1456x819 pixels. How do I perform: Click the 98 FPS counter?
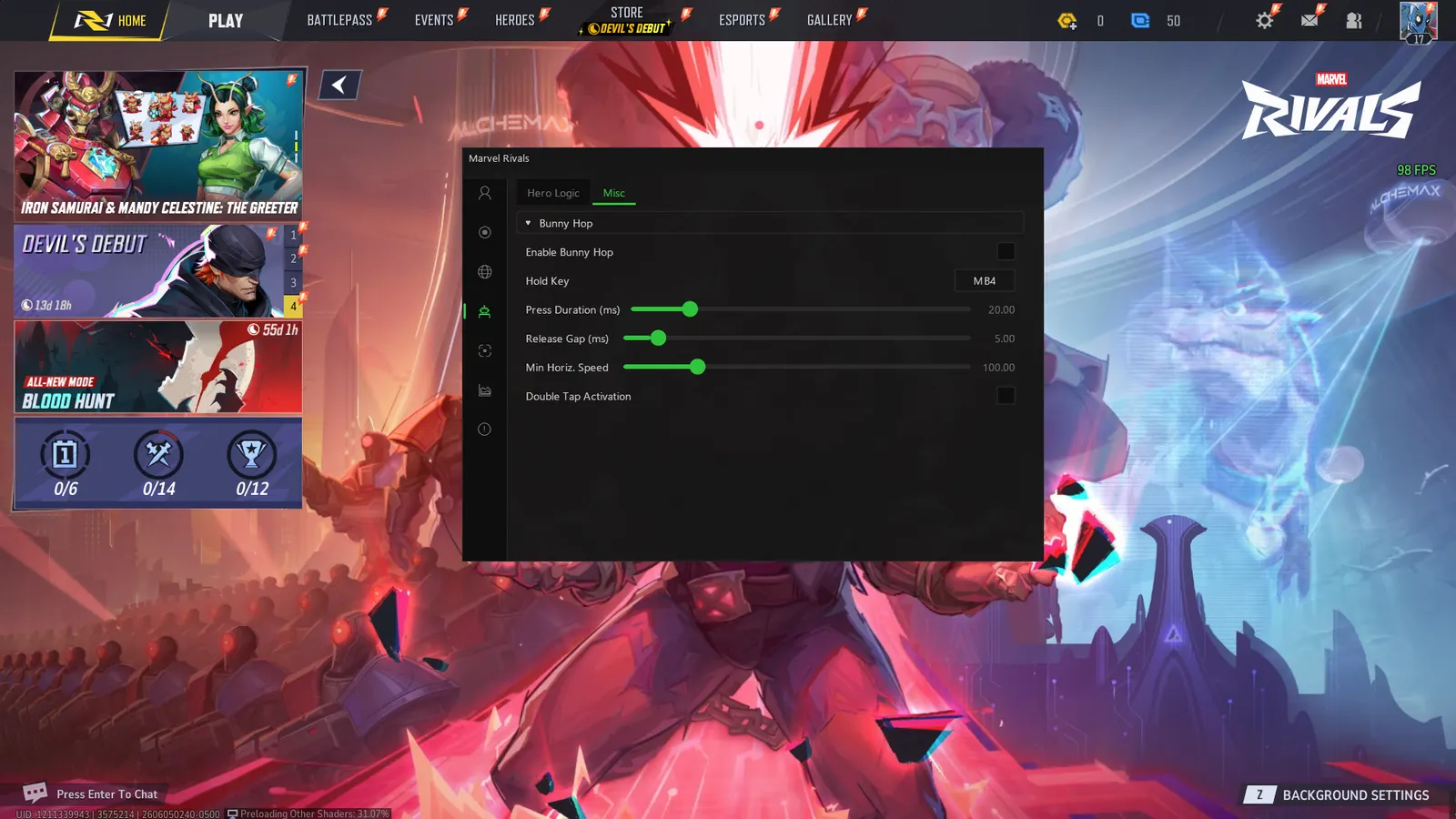pyautogui.click(x=1416, y=170)
